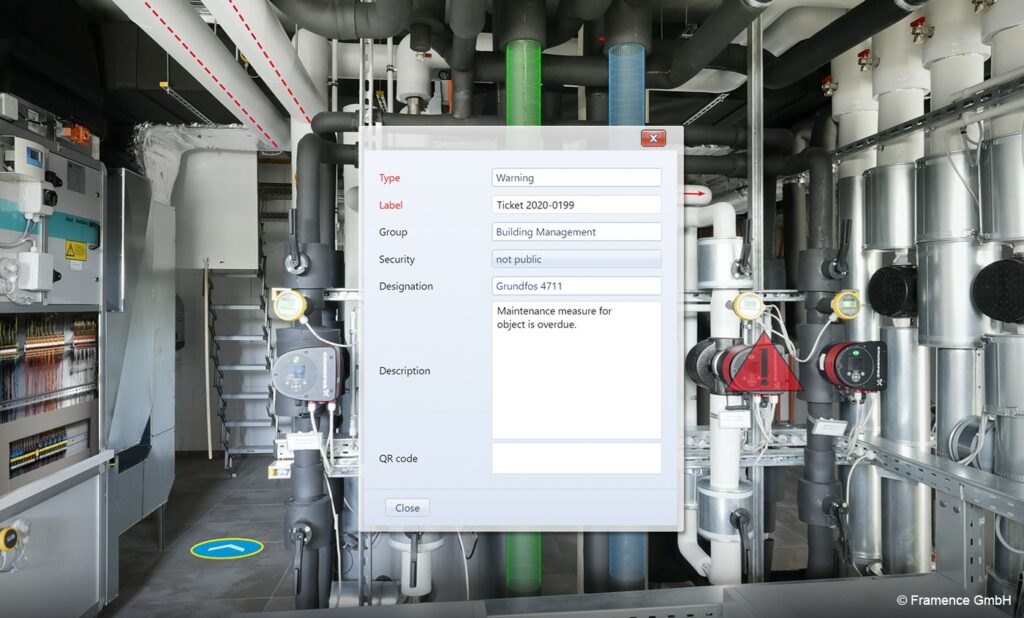Click the blue floor navigation arrow
Viewport: 1024px width, 618px height.
click(227, 548)
